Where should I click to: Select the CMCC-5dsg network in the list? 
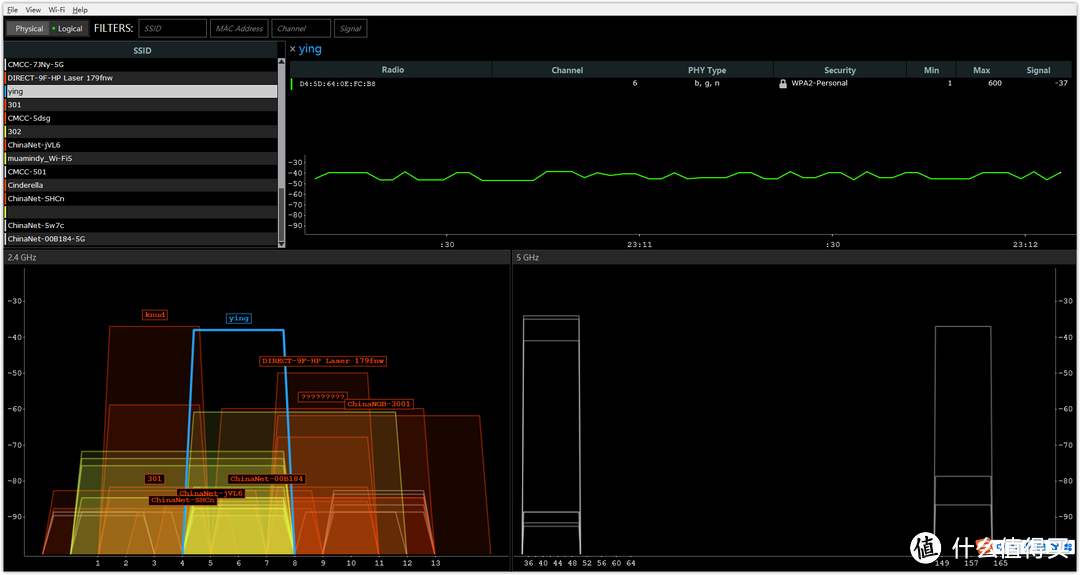click(x=141, y=118)
